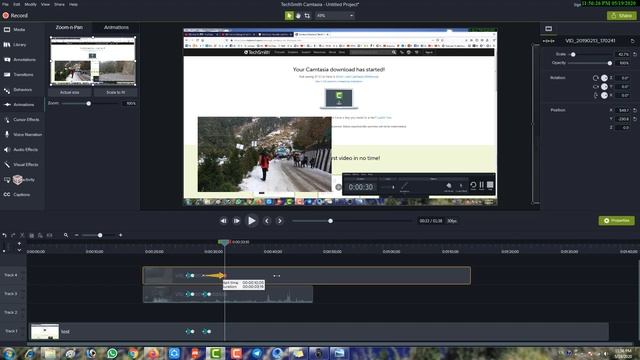Add a track with plus button
Screen dimensions: 640x360
(x=19, y=243)
